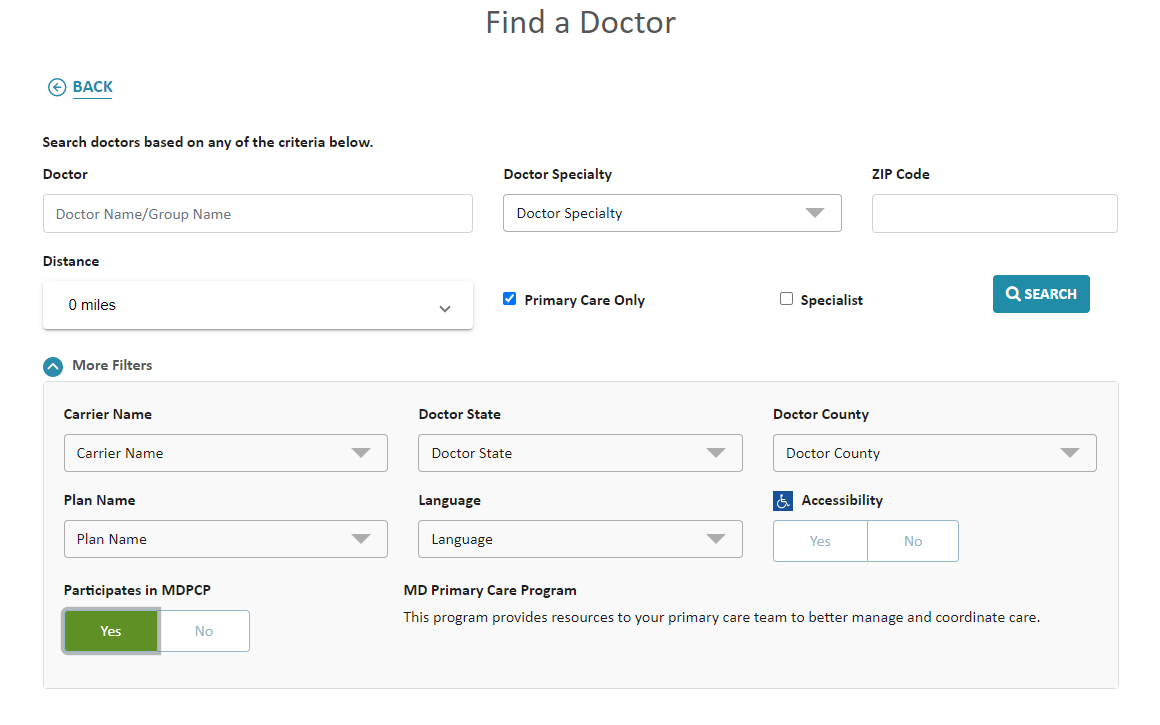The image size is (1160, 725).
Task: Uncheck Primary Care Only checkbox
Action: click(509, 299)
